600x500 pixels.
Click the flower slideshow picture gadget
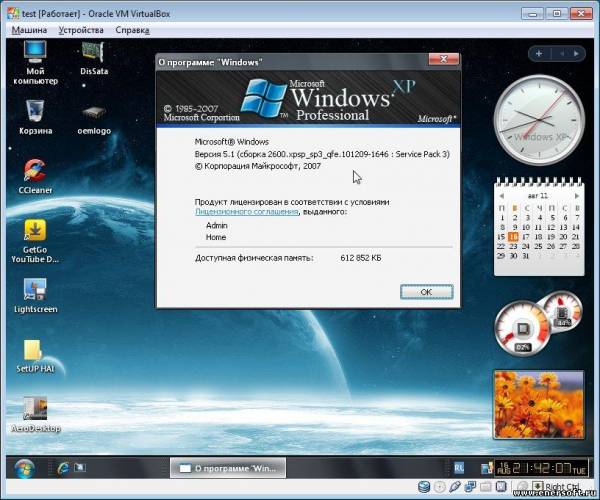pyautogui.click(x=539, y=405)
